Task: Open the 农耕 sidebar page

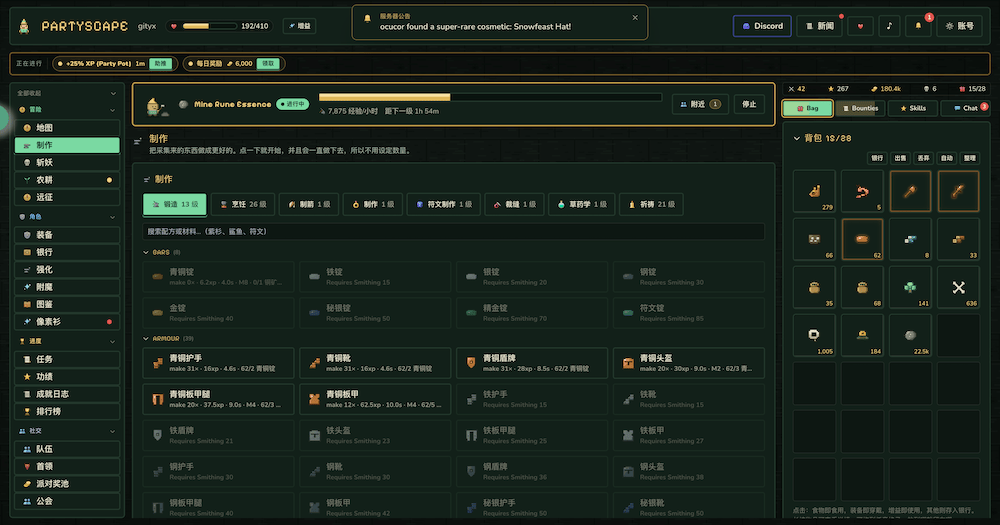Action: coord(67,180)
